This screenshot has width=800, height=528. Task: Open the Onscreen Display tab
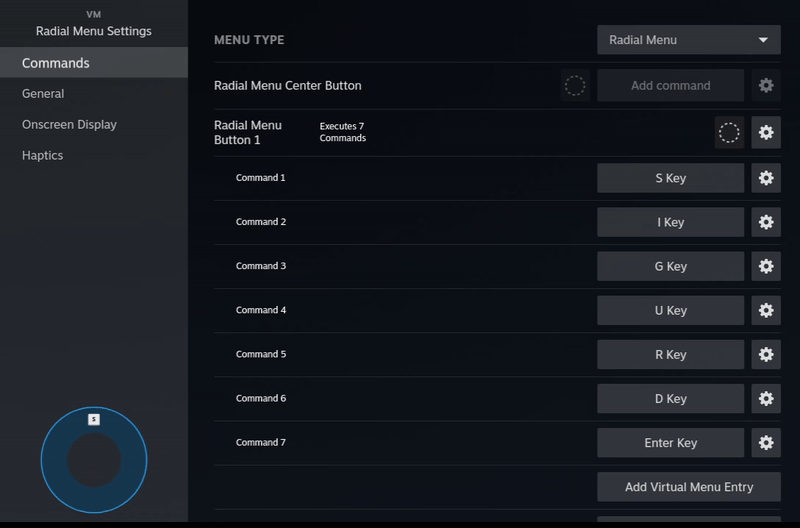[69, 125]
